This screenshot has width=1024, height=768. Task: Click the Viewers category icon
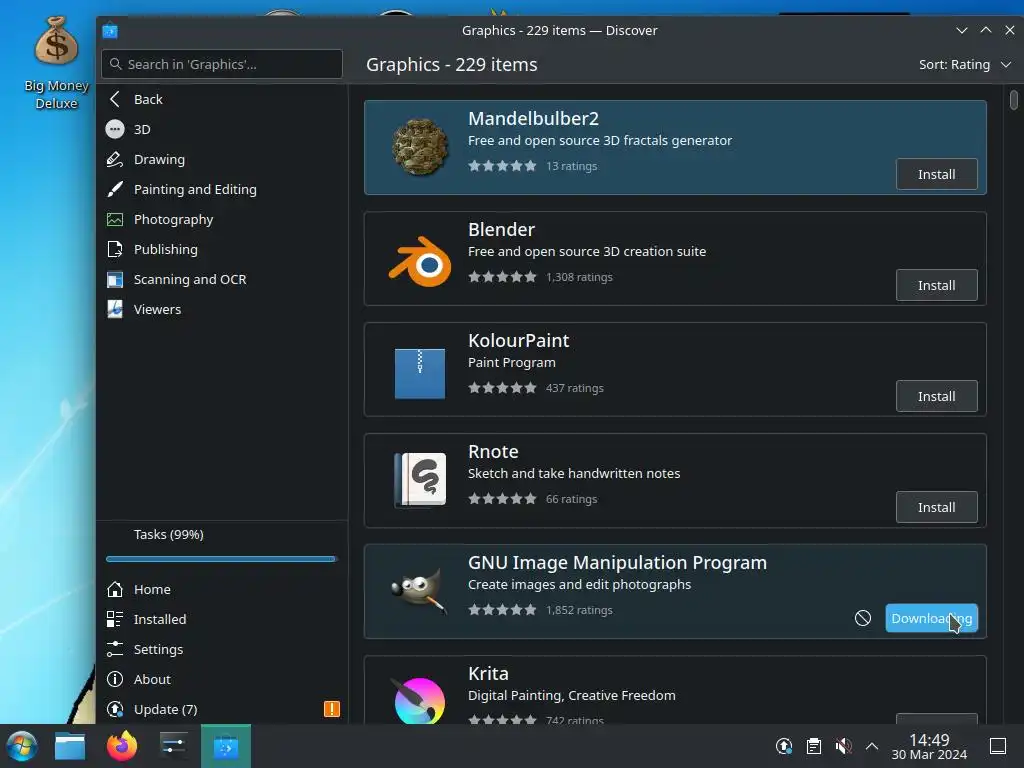point(115,310)
